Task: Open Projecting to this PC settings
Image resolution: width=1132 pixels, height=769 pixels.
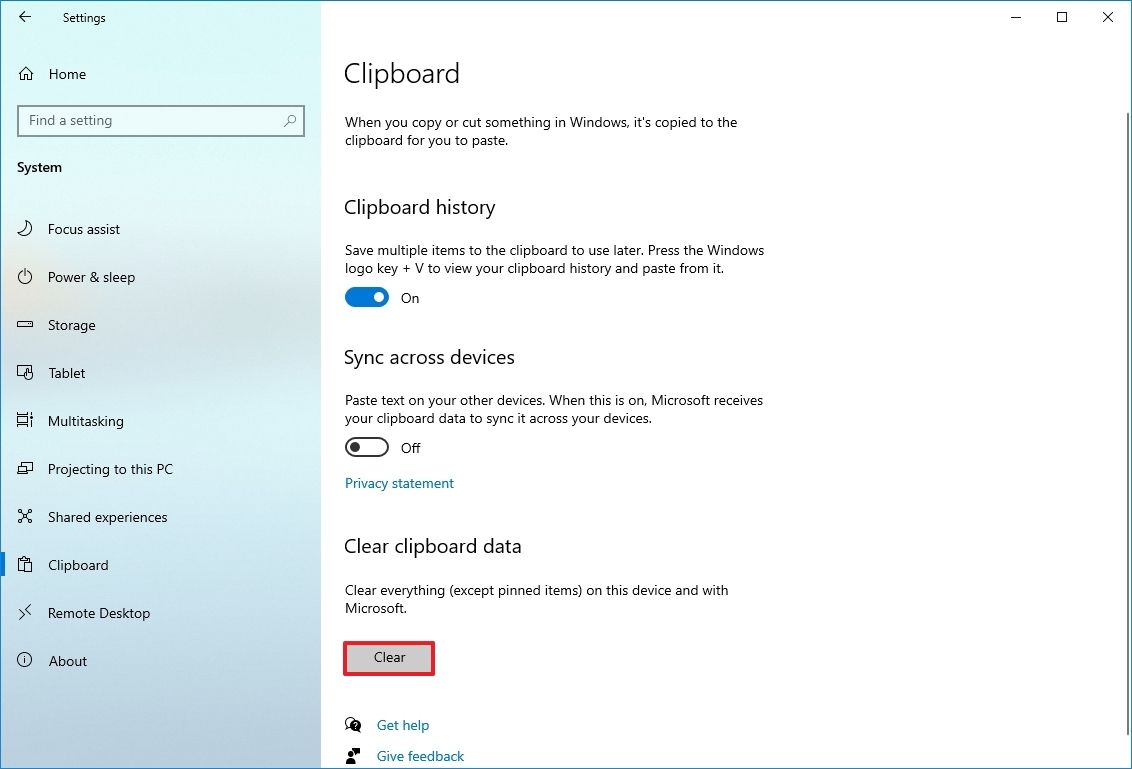Action: coord(110,469)
